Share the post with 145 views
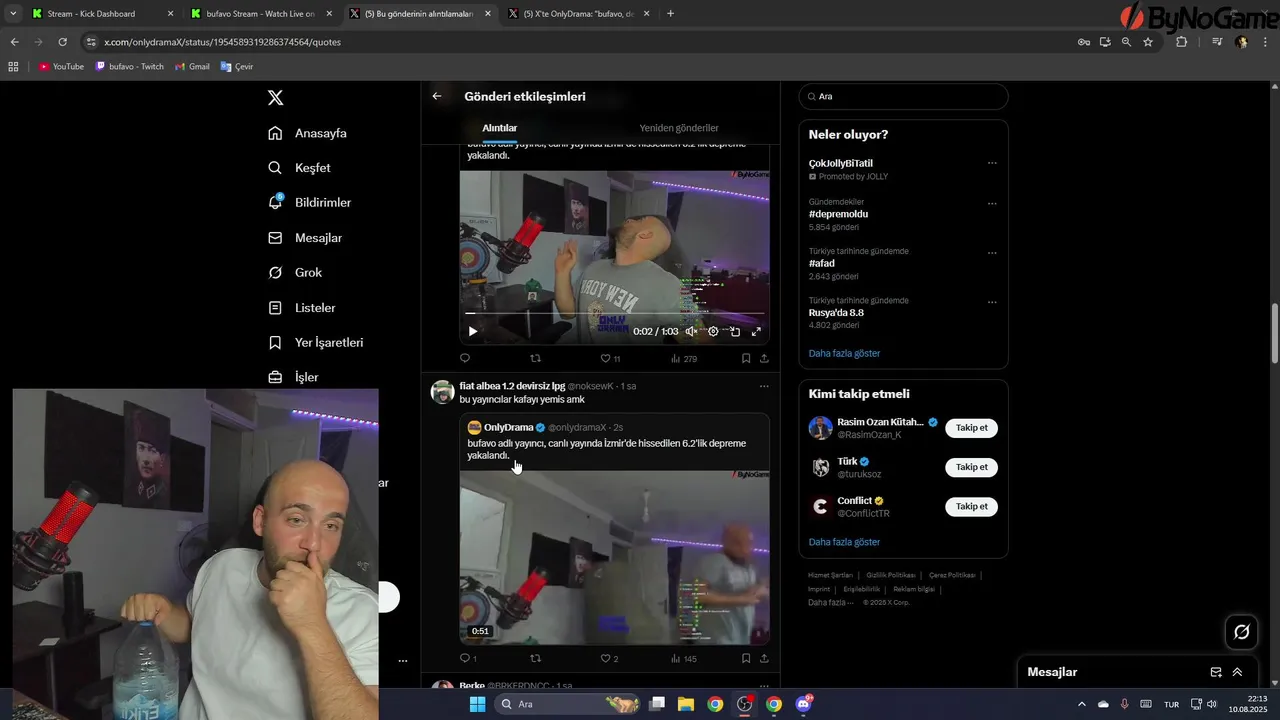This screenshot has height=720, width=1280. (765, 658)
